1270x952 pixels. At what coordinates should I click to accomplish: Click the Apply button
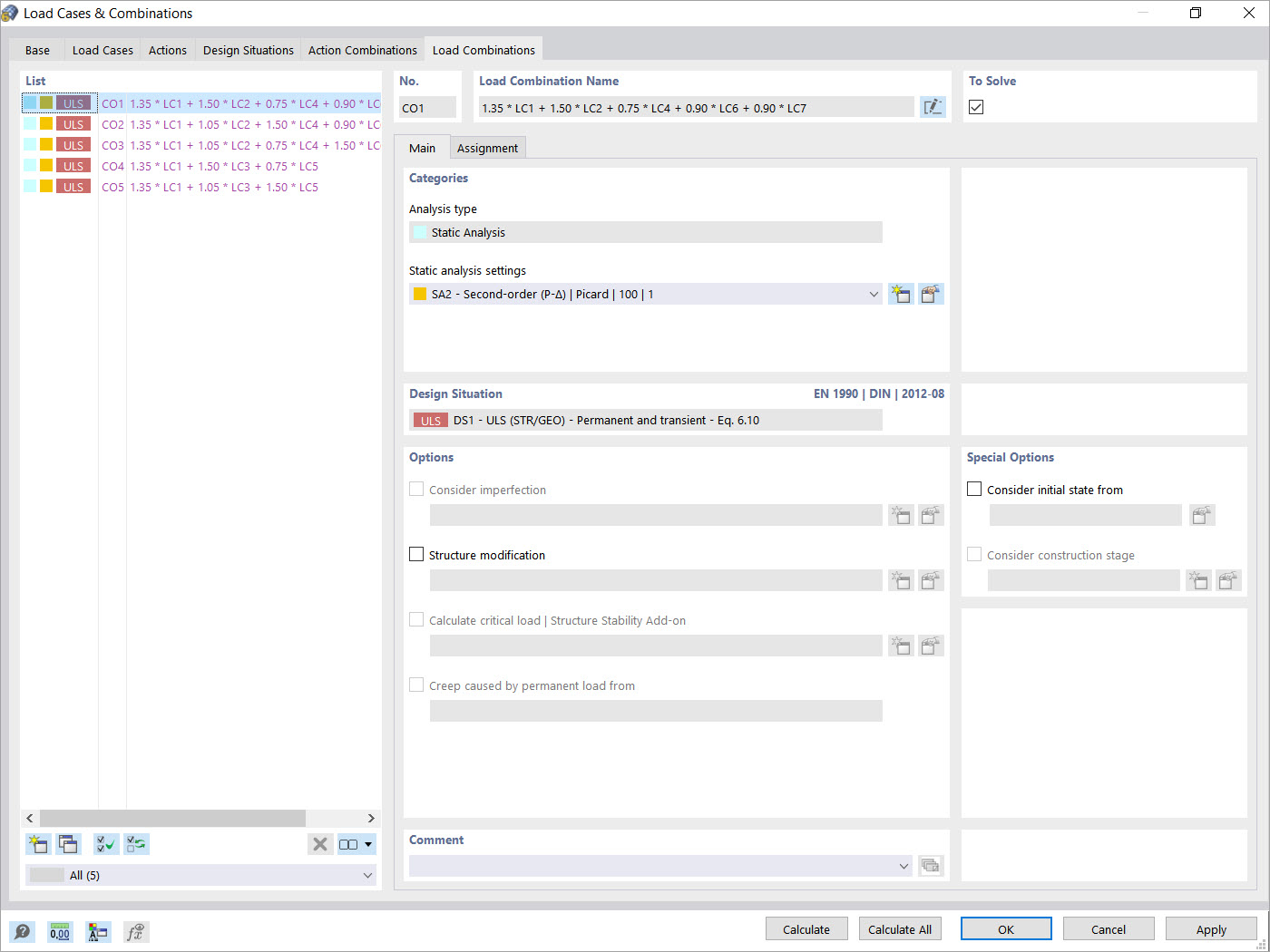[x=1211, y=929]
